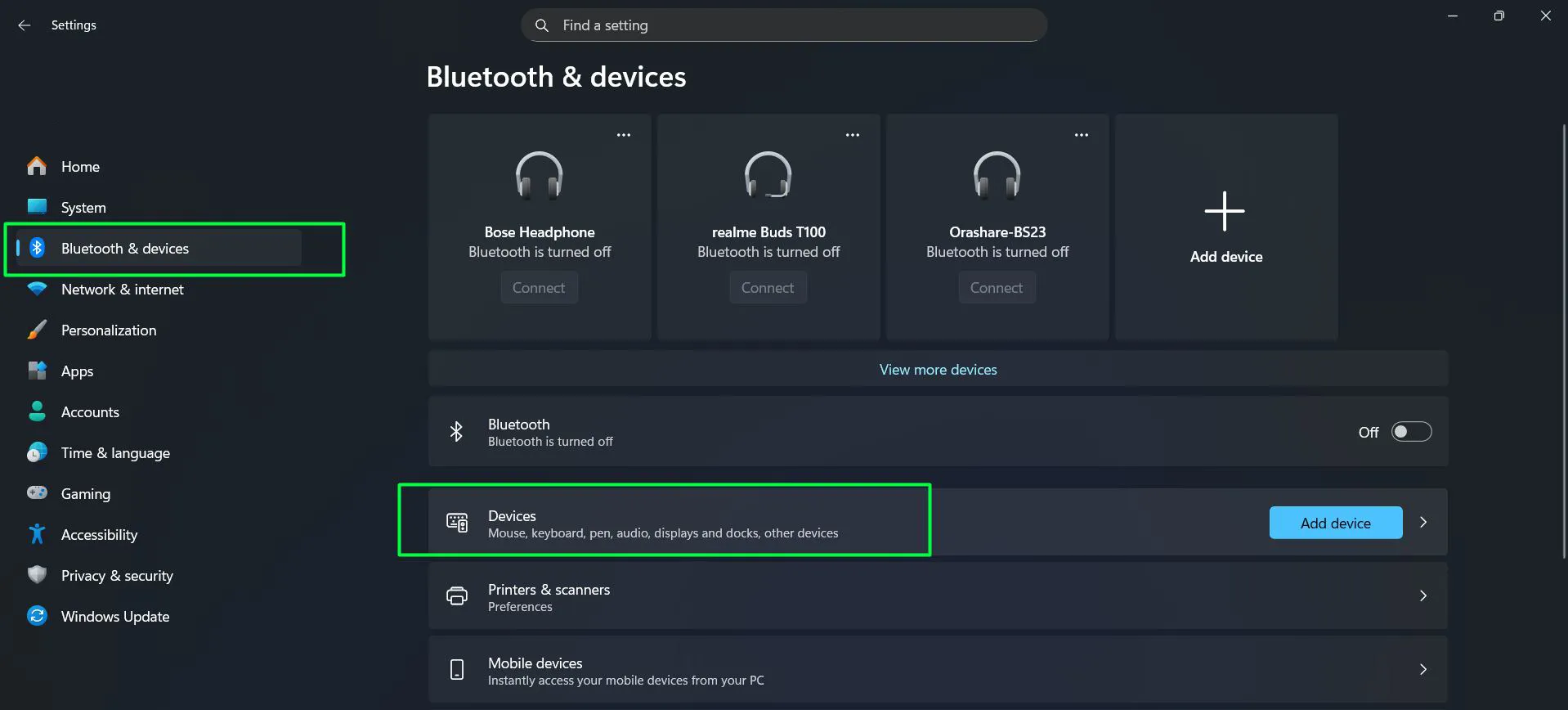Click the Printers & scanners printer icon

coord(457,595)
